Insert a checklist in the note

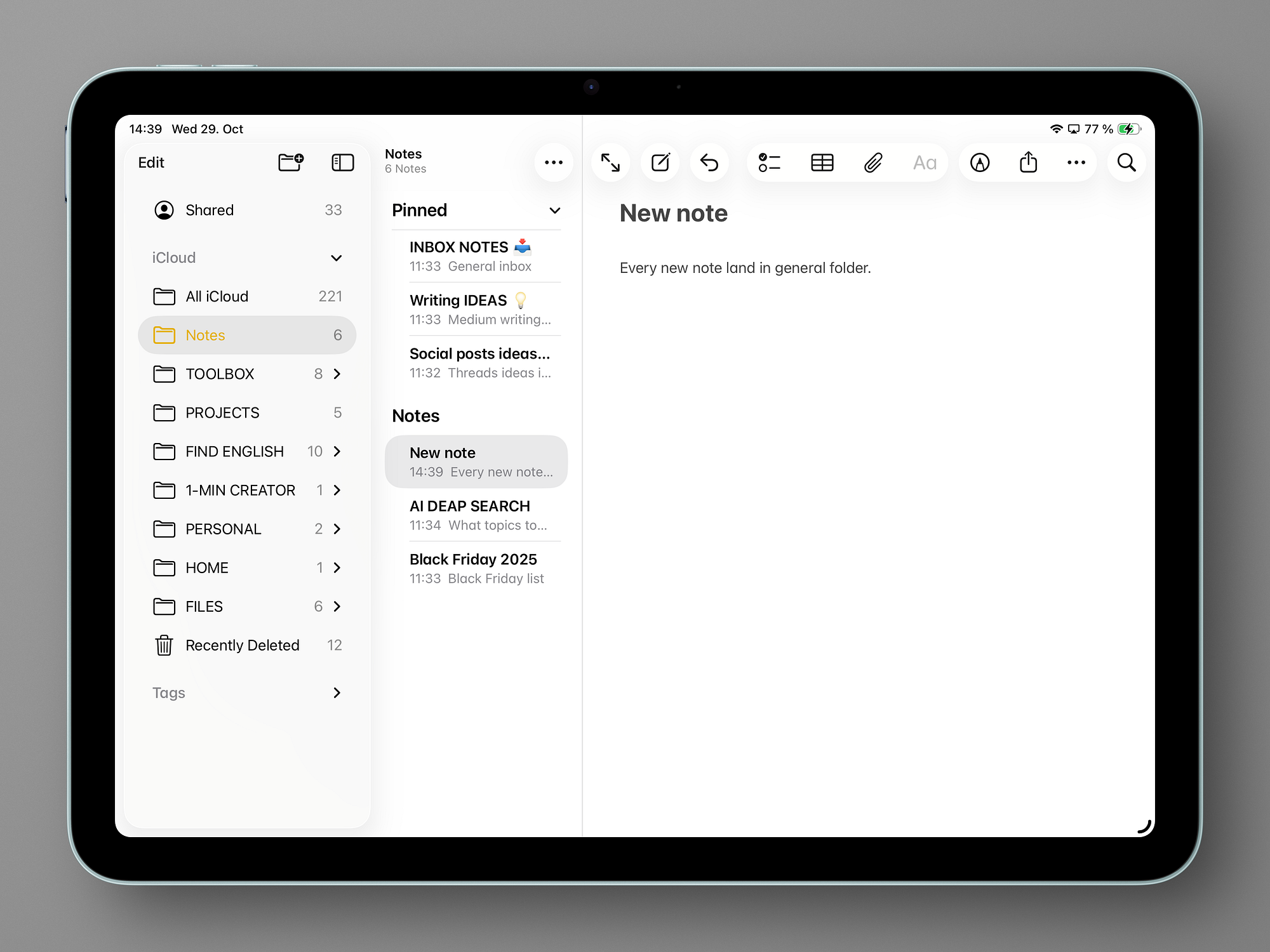point(769,162)
